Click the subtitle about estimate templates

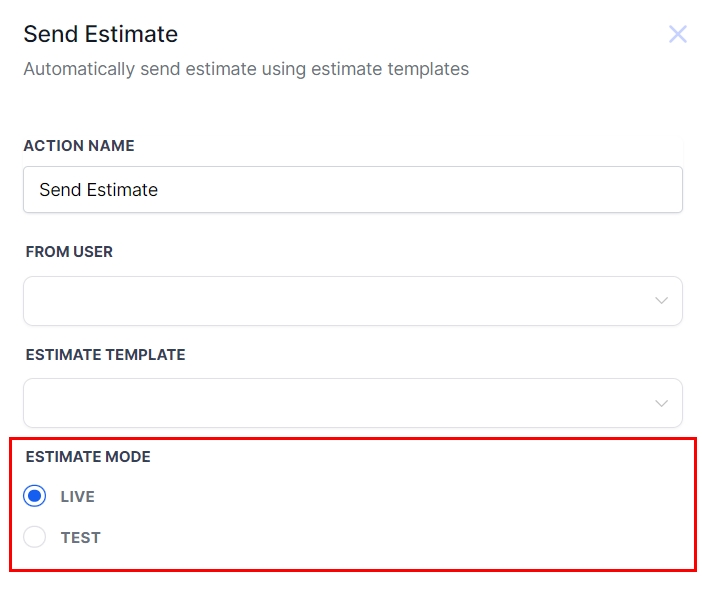pyautogui.click(x=246, y=69)
